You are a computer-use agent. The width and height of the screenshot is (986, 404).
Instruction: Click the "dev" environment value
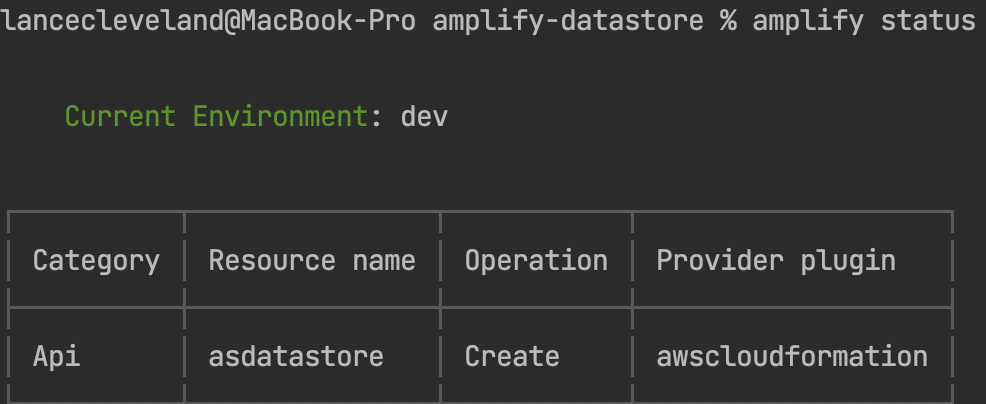point(424,117)
